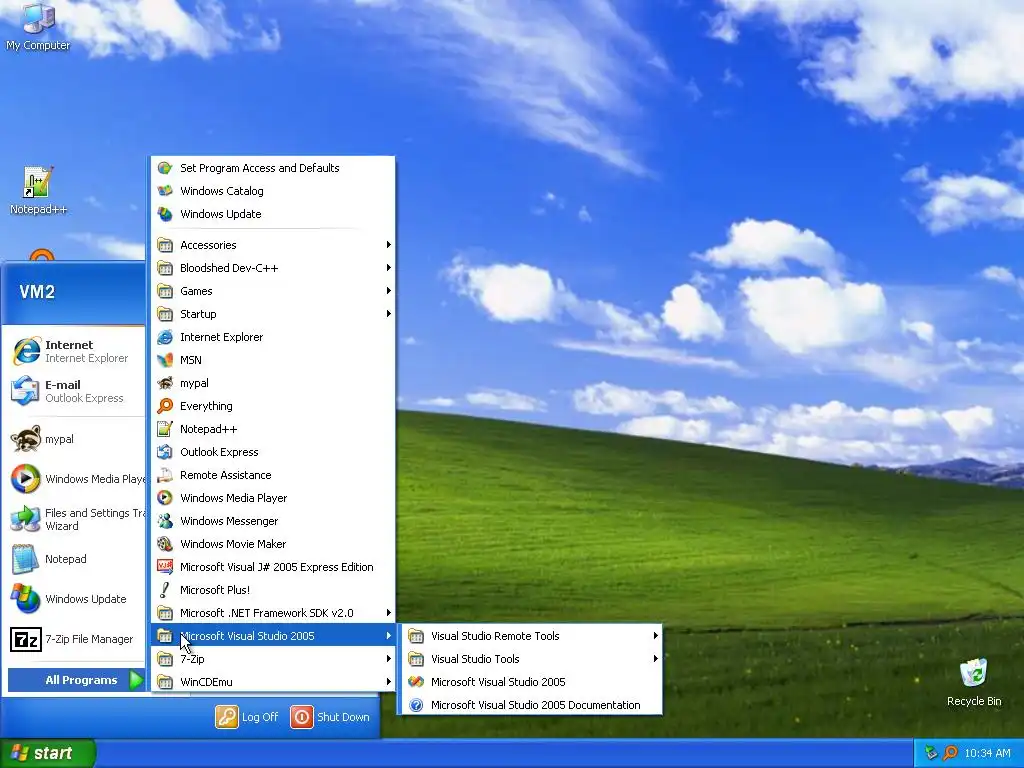Launch mypal in the All Programs menu

273,383
